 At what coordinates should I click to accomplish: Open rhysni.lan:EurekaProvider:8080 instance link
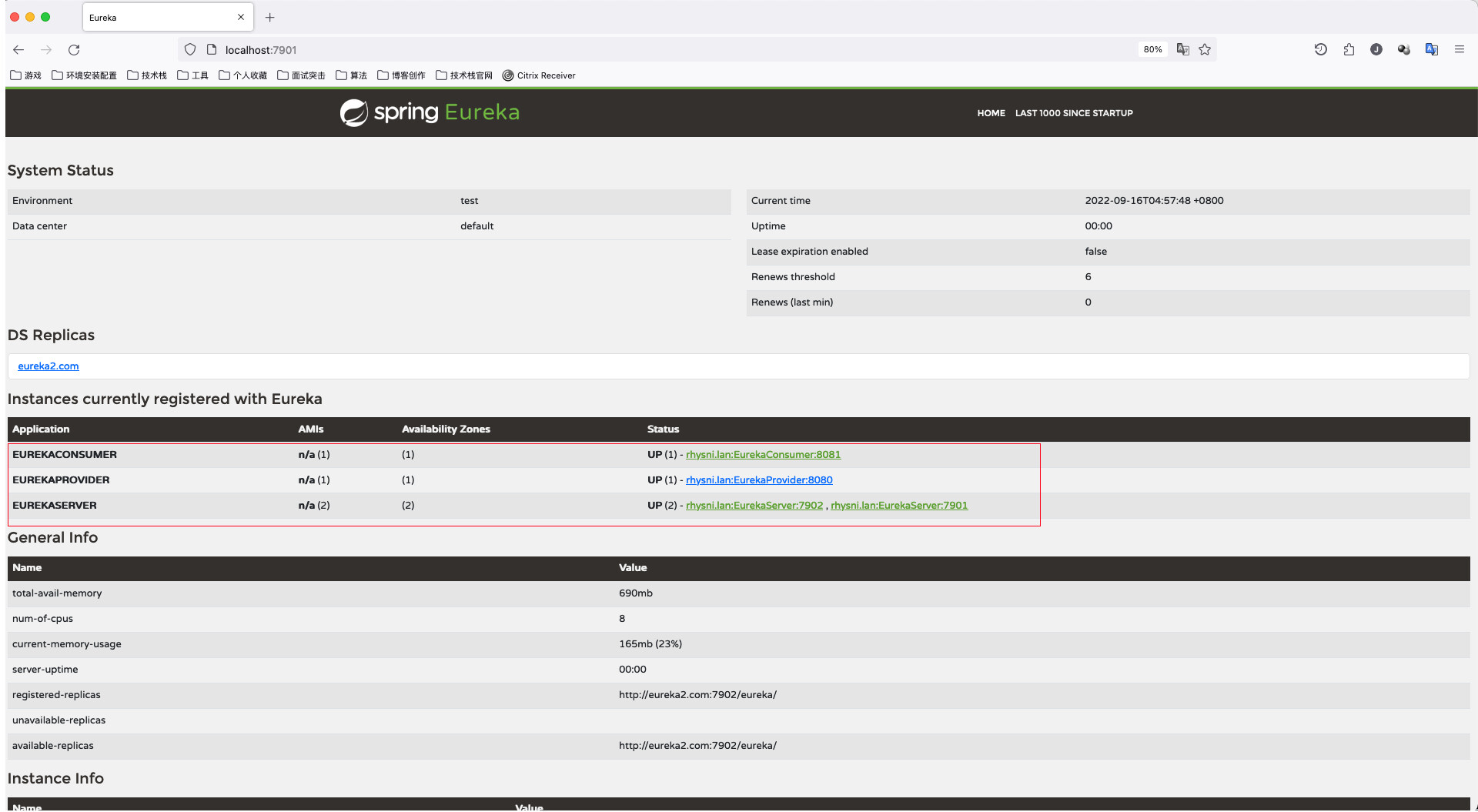(x=759, y=480)
